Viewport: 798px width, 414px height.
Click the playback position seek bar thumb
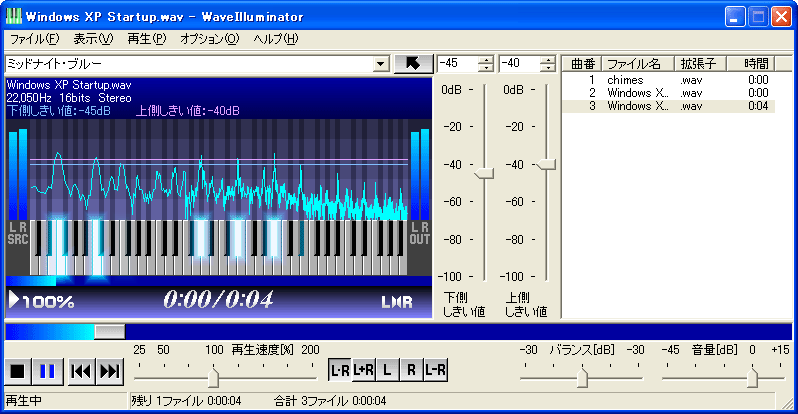coord(110,332)
